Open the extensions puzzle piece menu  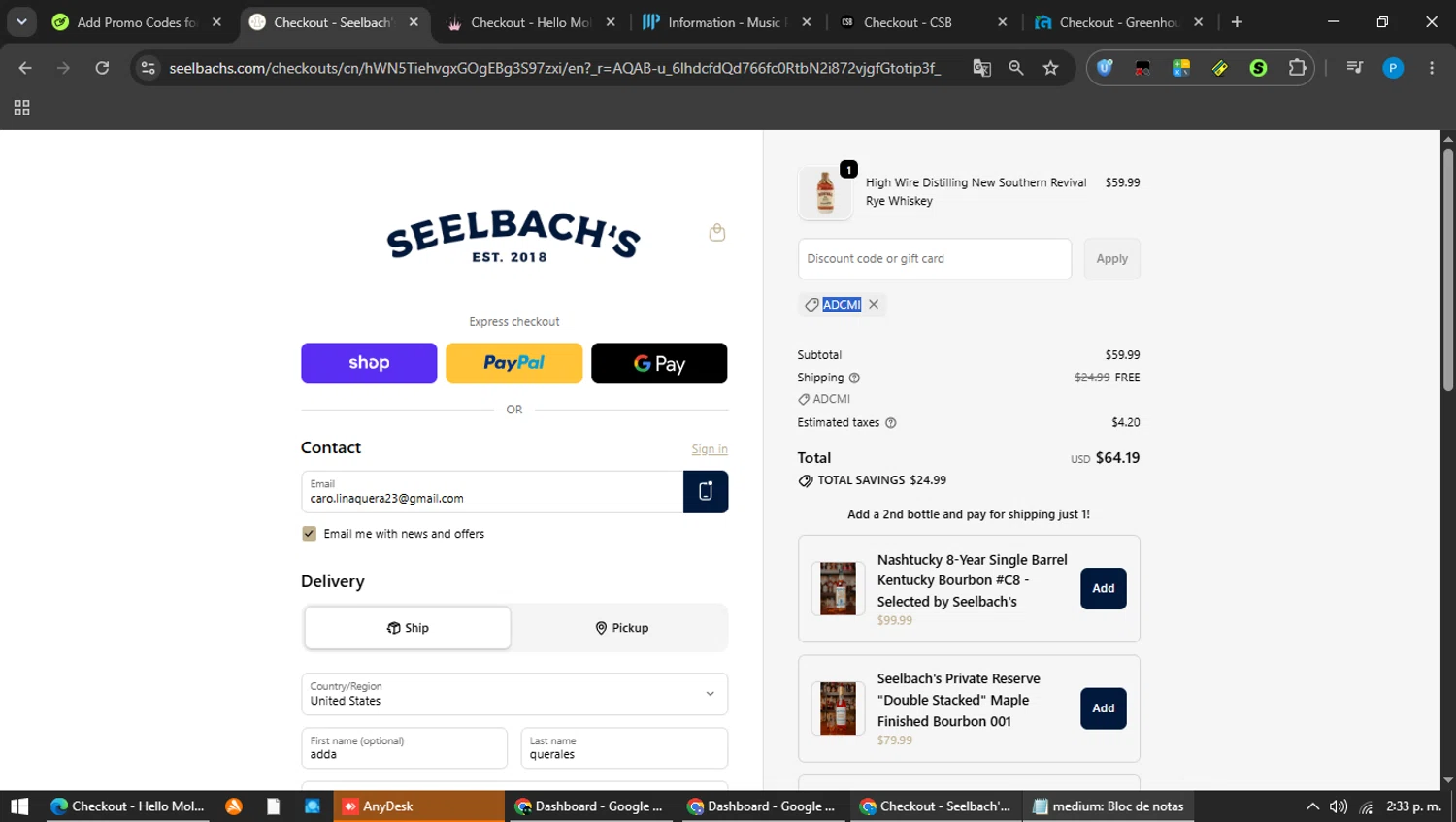click(x=1297, y=68)
